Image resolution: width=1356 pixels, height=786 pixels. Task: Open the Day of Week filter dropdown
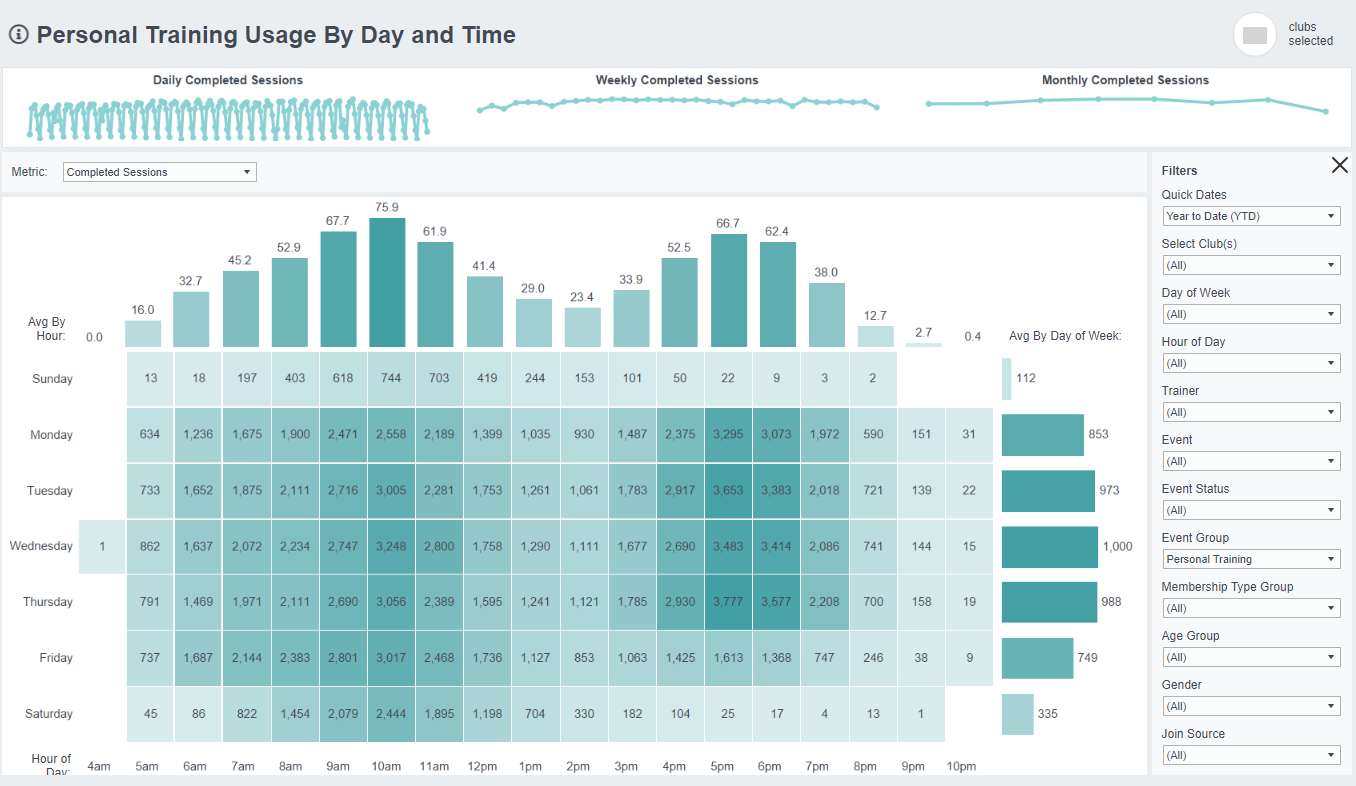[1251, 313]
